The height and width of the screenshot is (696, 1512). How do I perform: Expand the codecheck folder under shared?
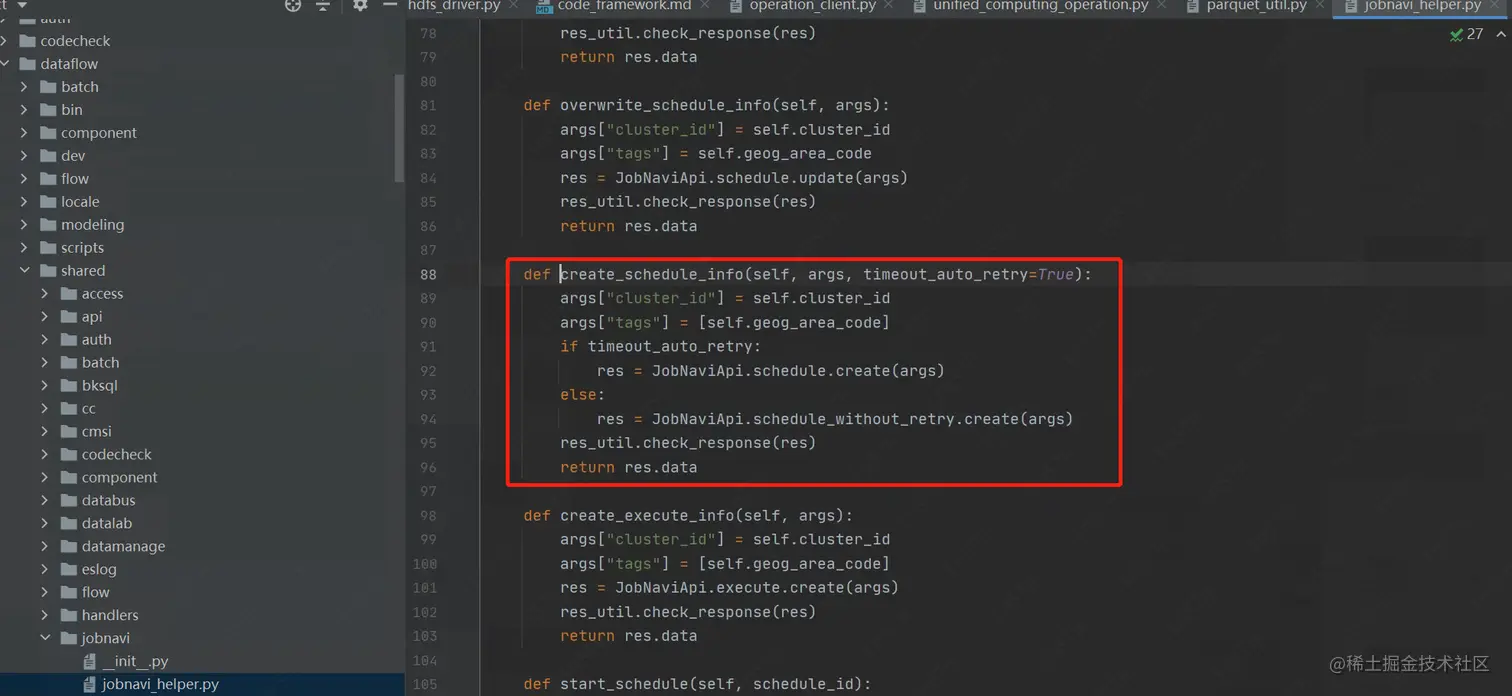45,455
